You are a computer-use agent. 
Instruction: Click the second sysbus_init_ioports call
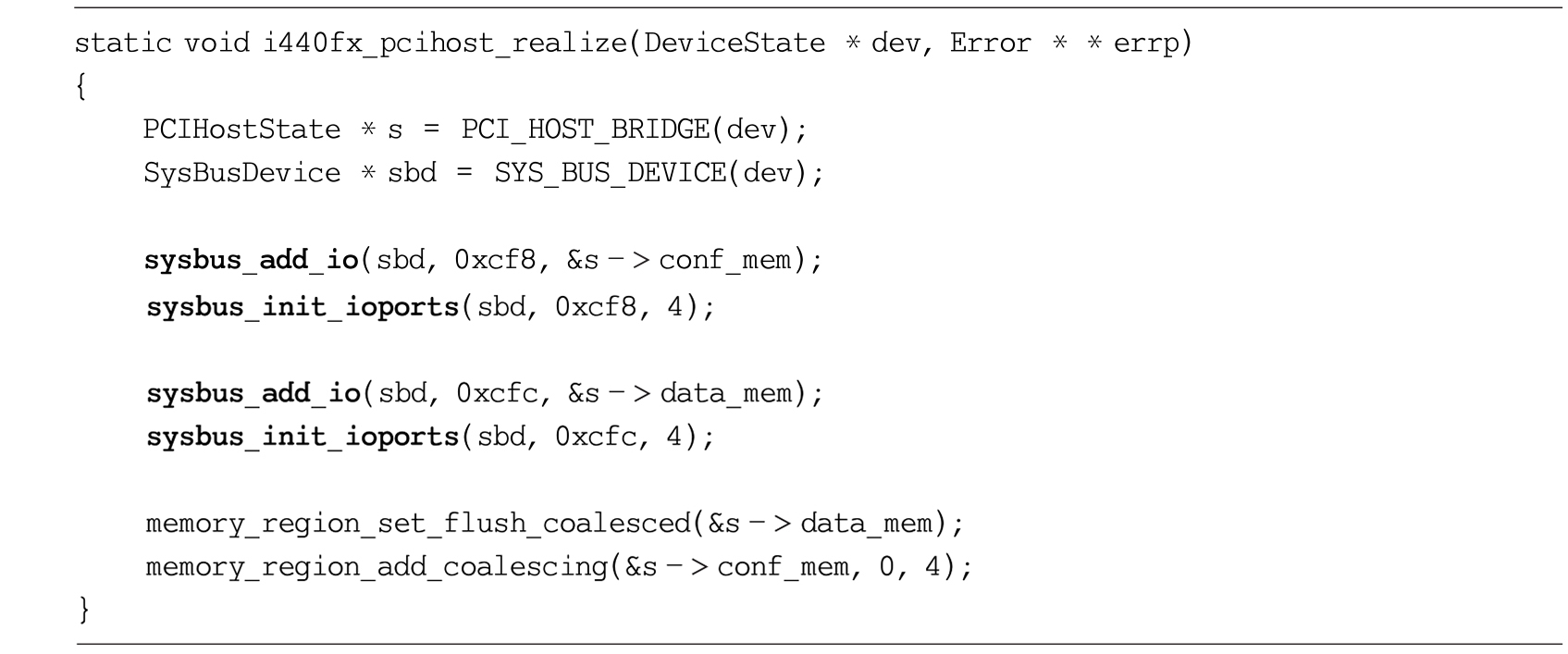point(302,437)
